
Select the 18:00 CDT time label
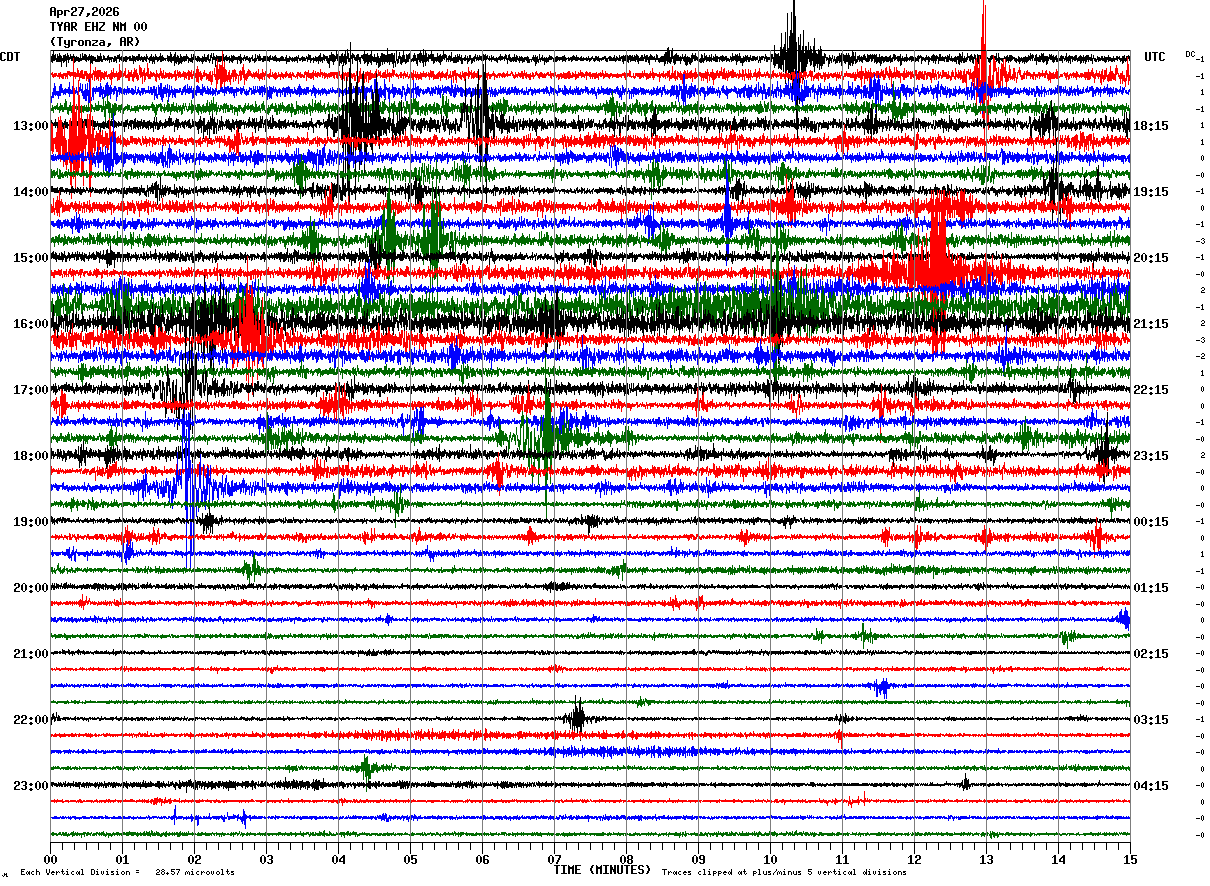point(31,456)
